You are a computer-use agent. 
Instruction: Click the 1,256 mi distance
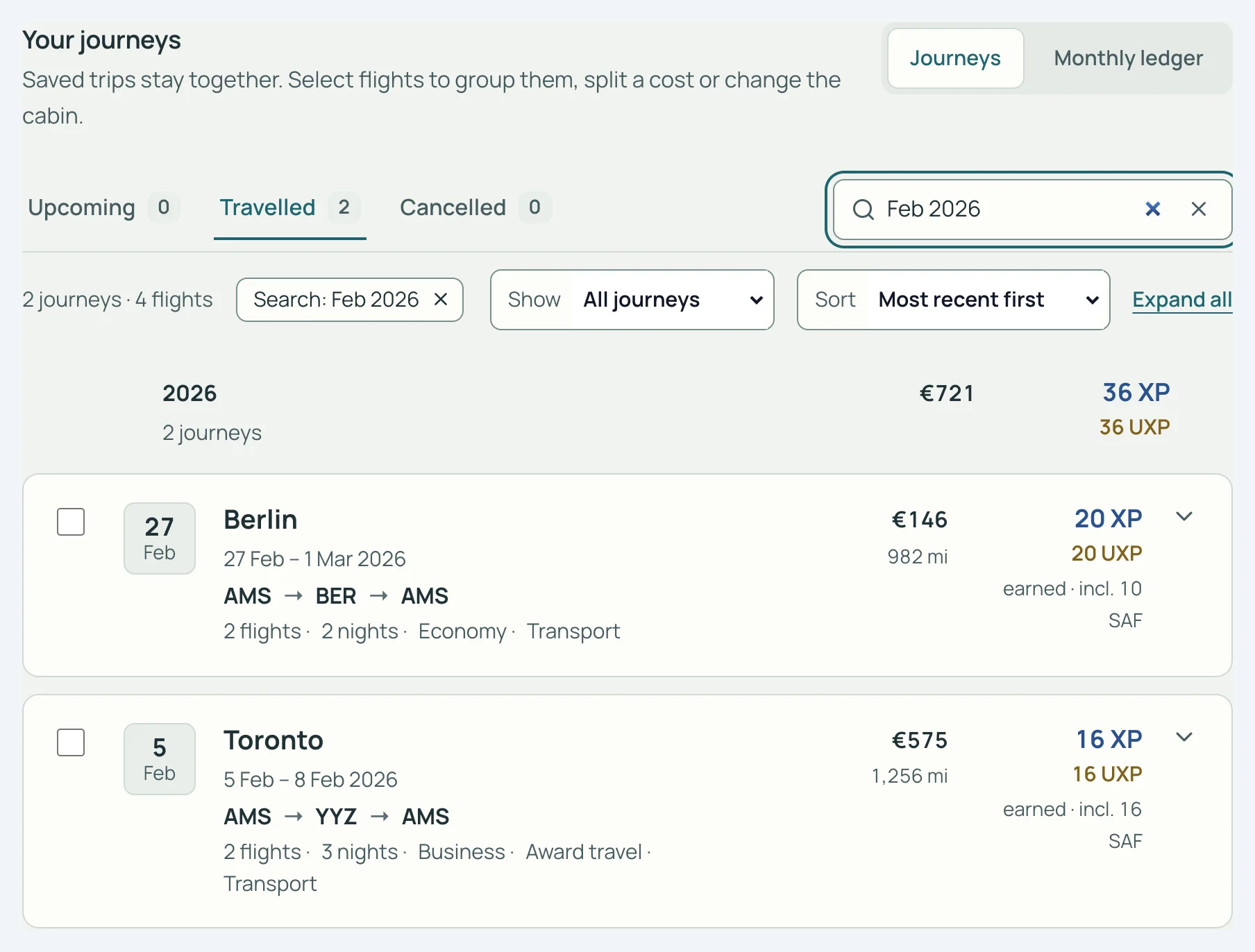[x=909, y=776]
